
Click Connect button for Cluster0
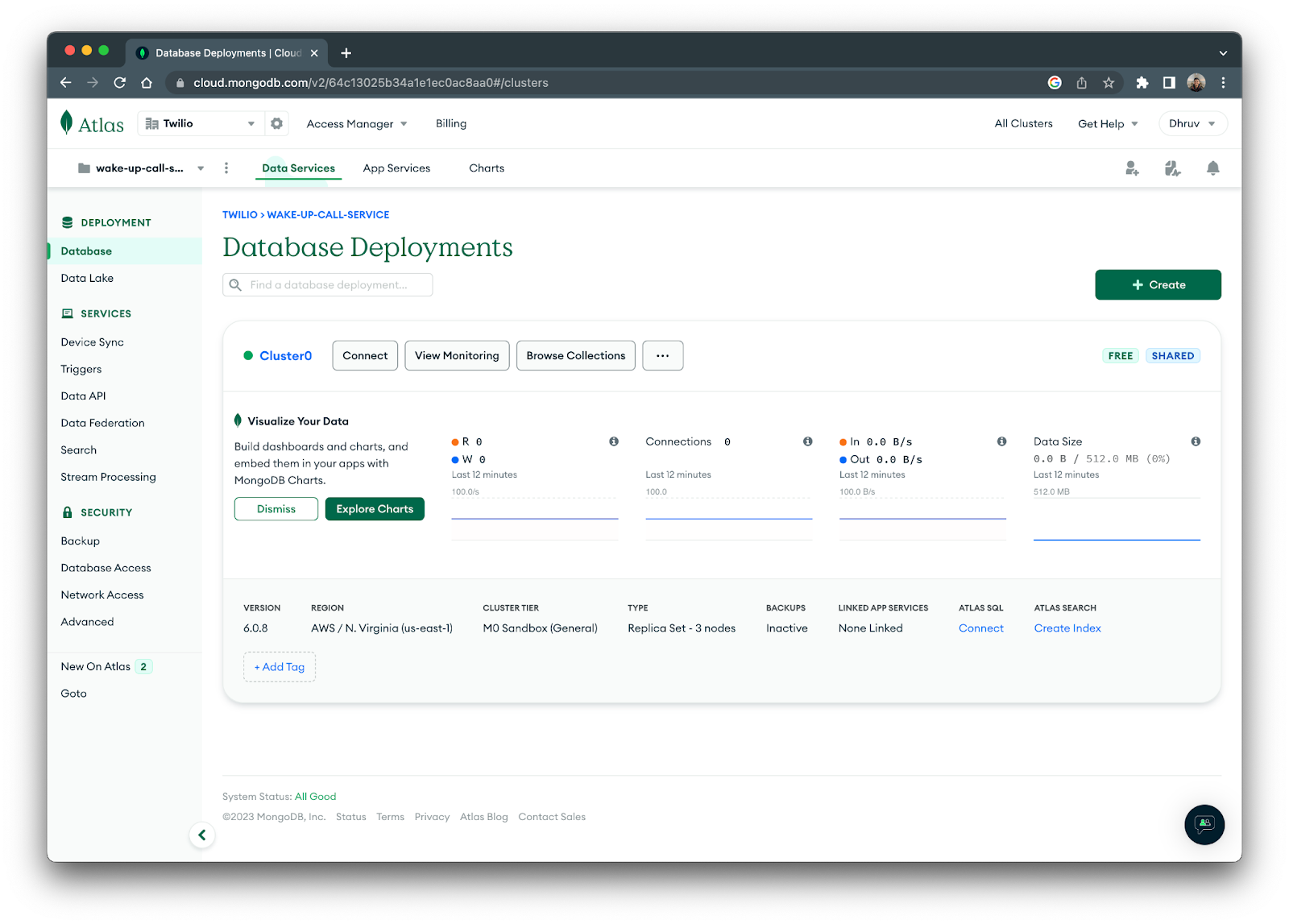pos(365,355)
